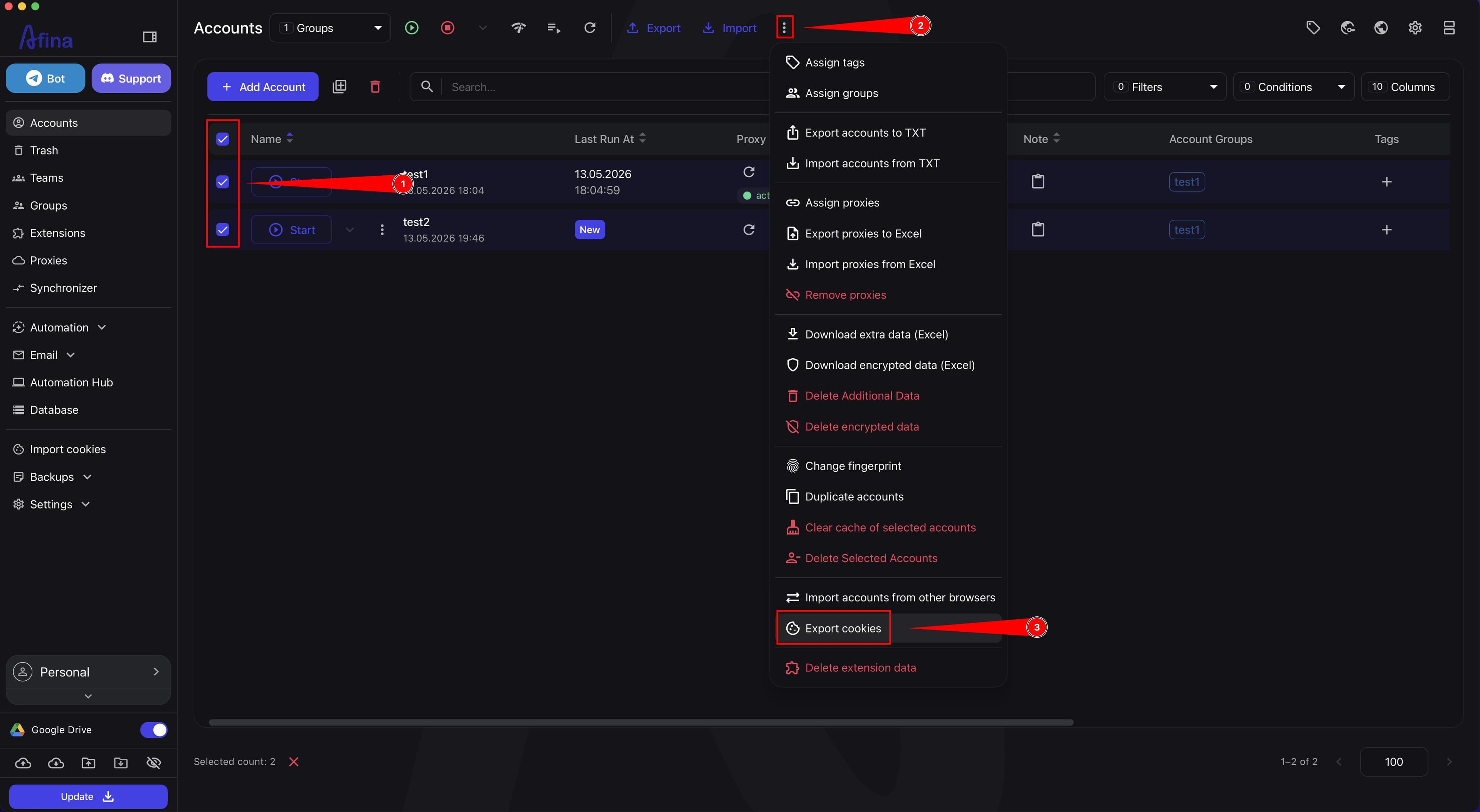Click the tag icon in top right
This screenshot has height=812, width=1480.
(1313, 28)
